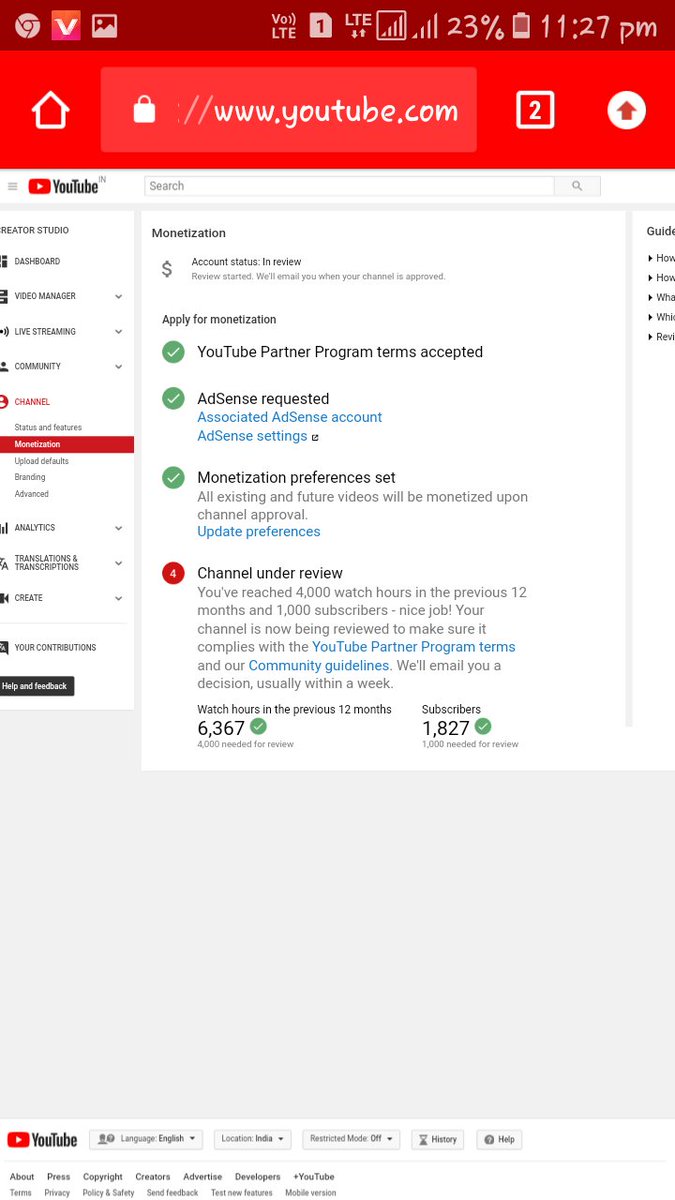675x1200 pixels.
Task: Tap the Chrome icon in status bar
Action: [x=28, y=26]
